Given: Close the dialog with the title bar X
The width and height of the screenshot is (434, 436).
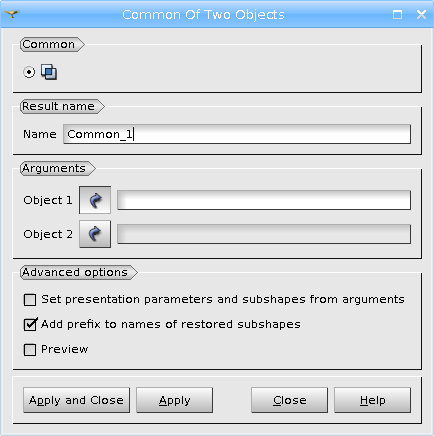Looking at the screenshot, I should [x=421, y=15].
